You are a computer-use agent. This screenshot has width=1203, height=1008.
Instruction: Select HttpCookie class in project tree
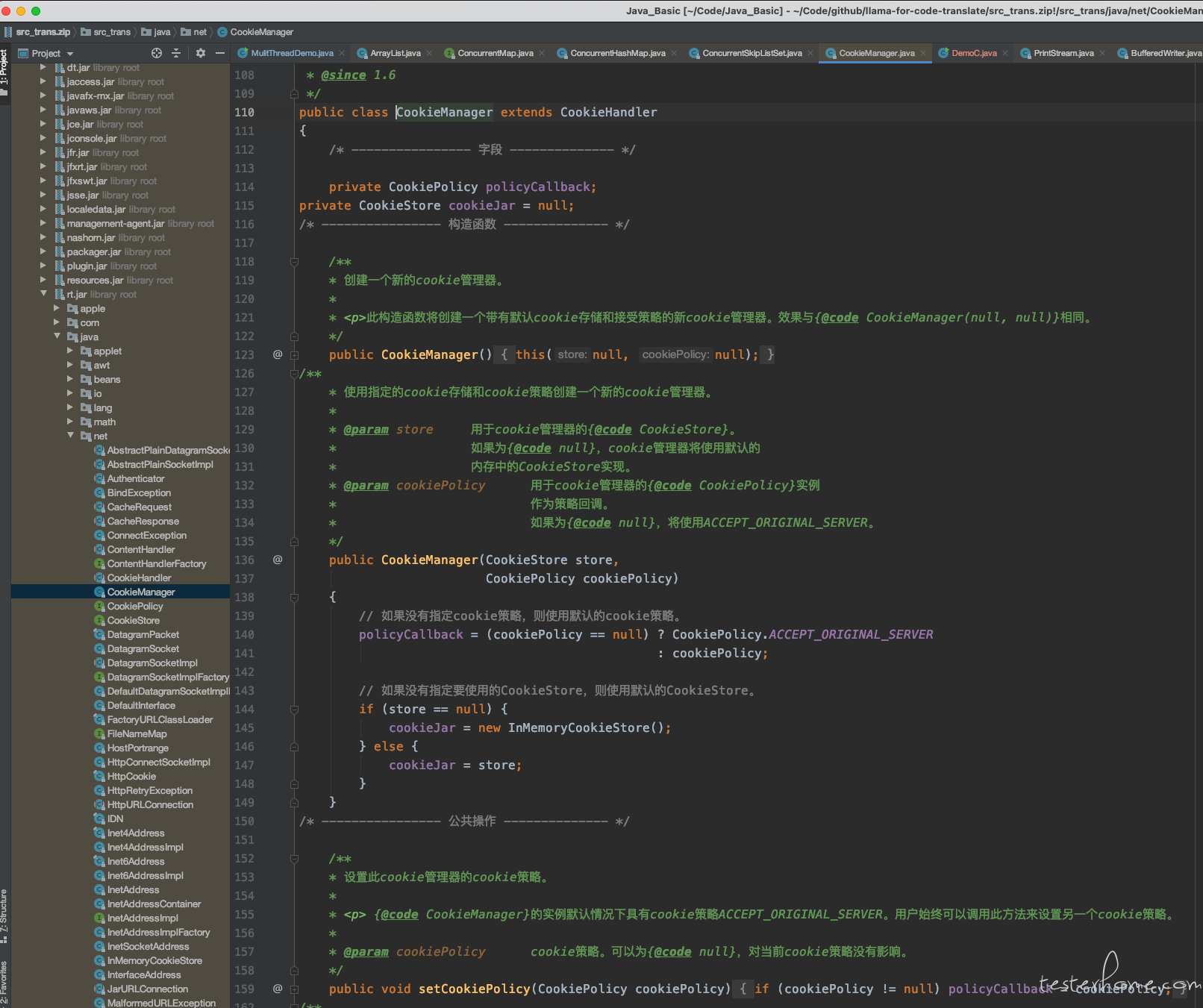click(x=131, y=776)
